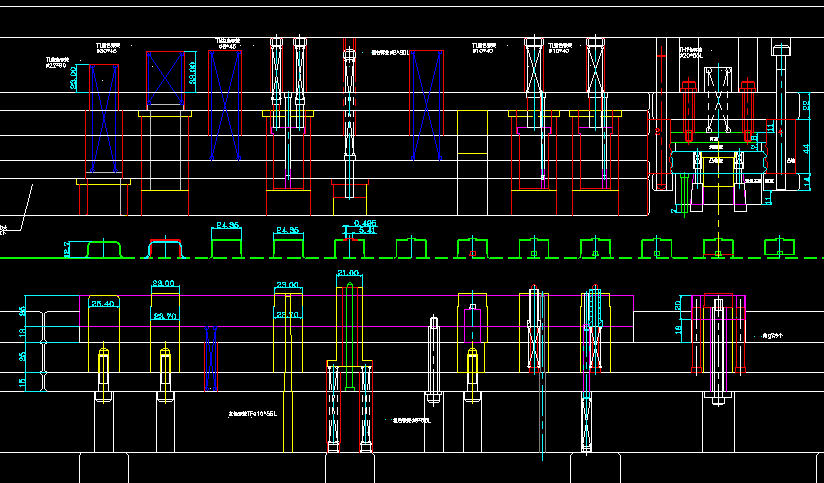
Task: Pick the vertical 22 dimension at right edge
Action: click(x=806, y=105)
